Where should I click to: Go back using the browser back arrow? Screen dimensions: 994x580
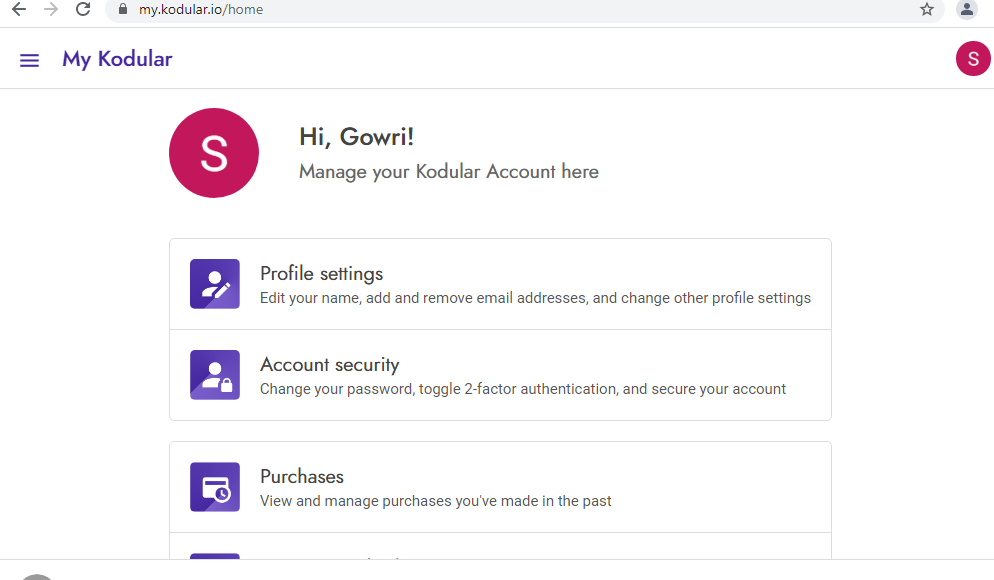coord(19,10)
